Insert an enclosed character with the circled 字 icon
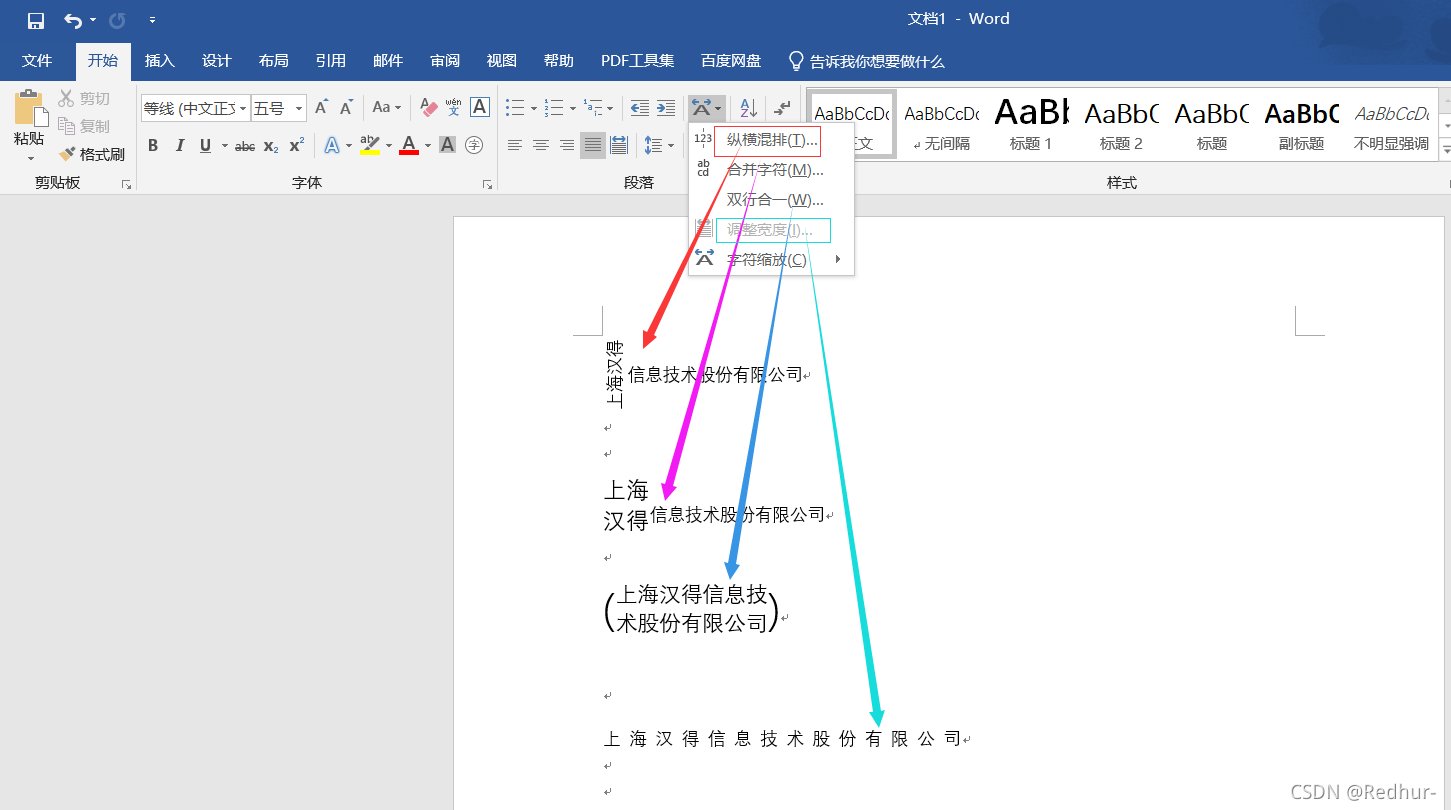Screen dimensions: 1451x810 tap(474, 146)
